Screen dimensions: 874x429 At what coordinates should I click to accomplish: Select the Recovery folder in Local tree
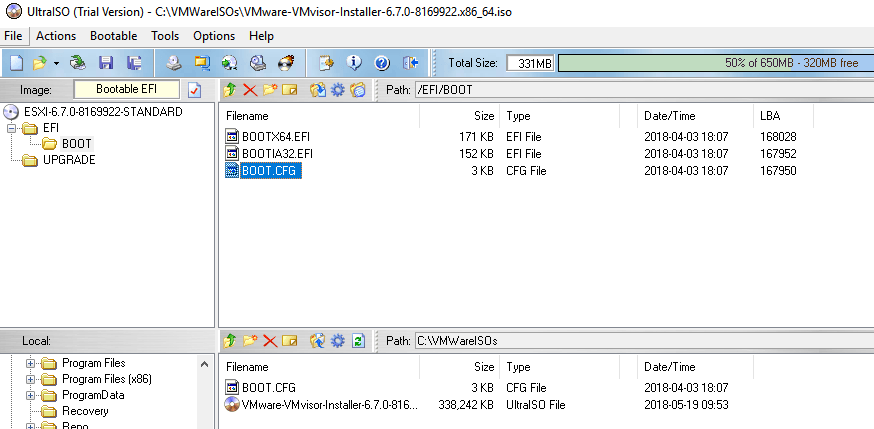coord(85,411)
